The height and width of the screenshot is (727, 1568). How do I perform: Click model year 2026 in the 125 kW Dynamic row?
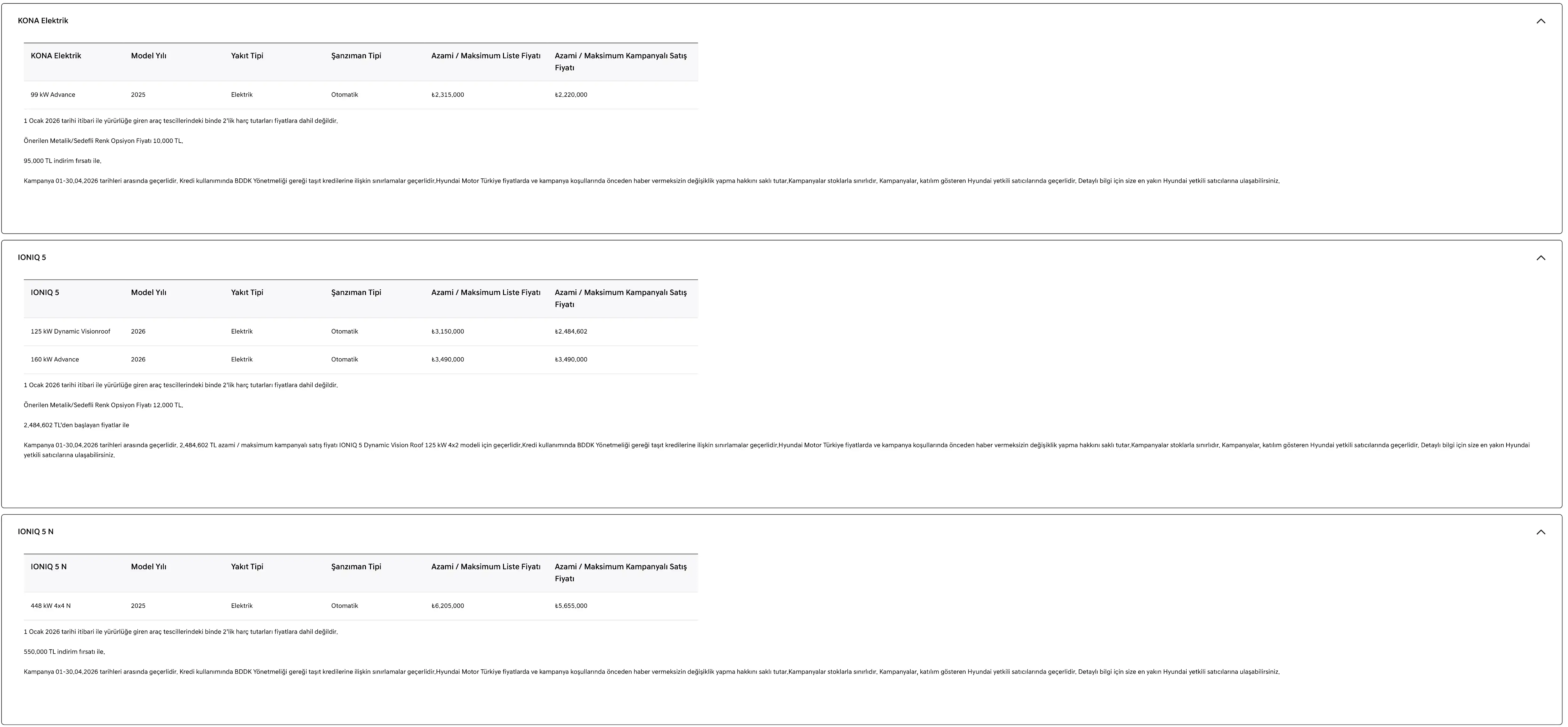coord(138,332)
